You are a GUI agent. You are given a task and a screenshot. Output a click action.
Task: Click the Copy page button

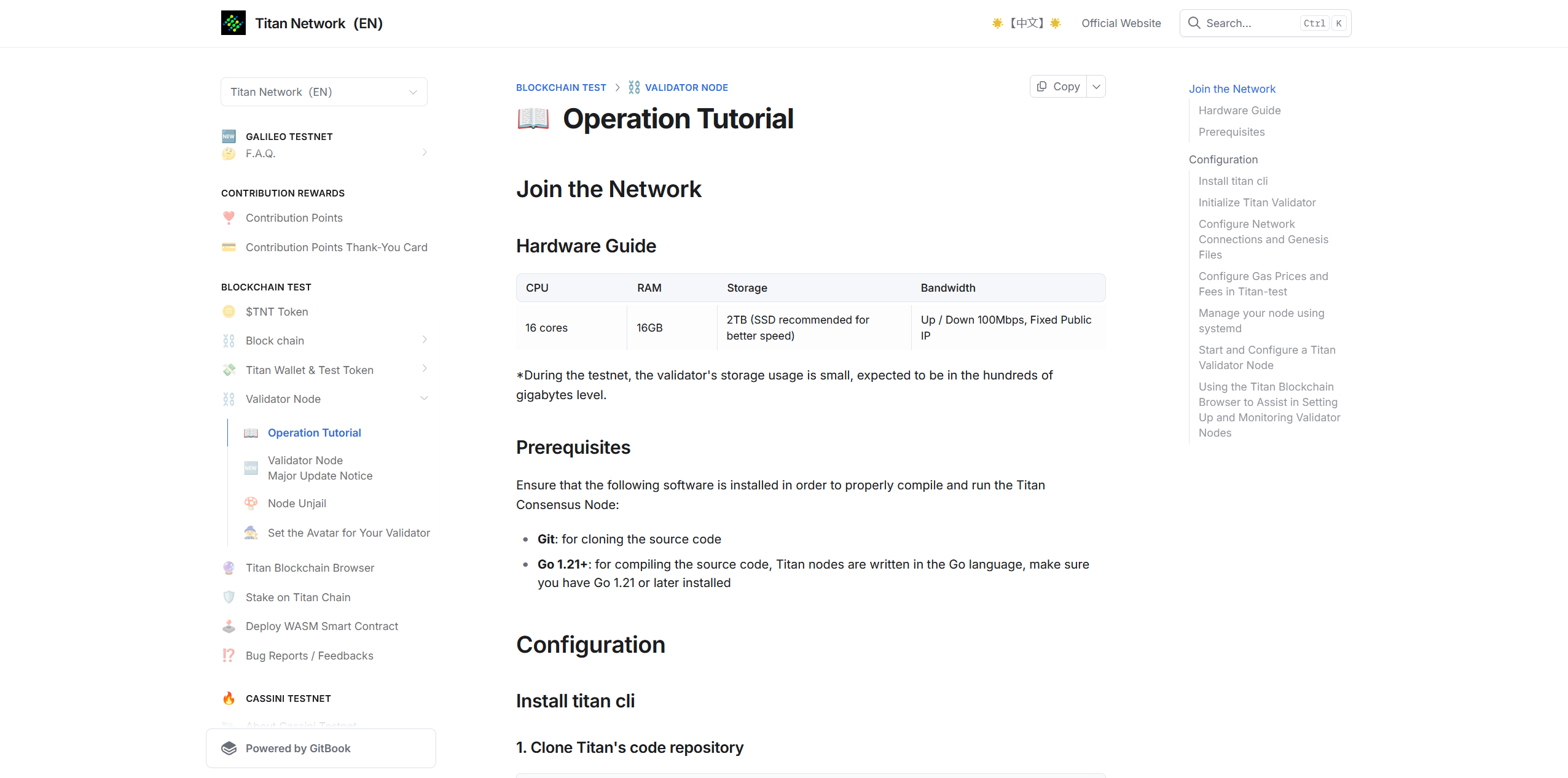(x=1059, y=87)
